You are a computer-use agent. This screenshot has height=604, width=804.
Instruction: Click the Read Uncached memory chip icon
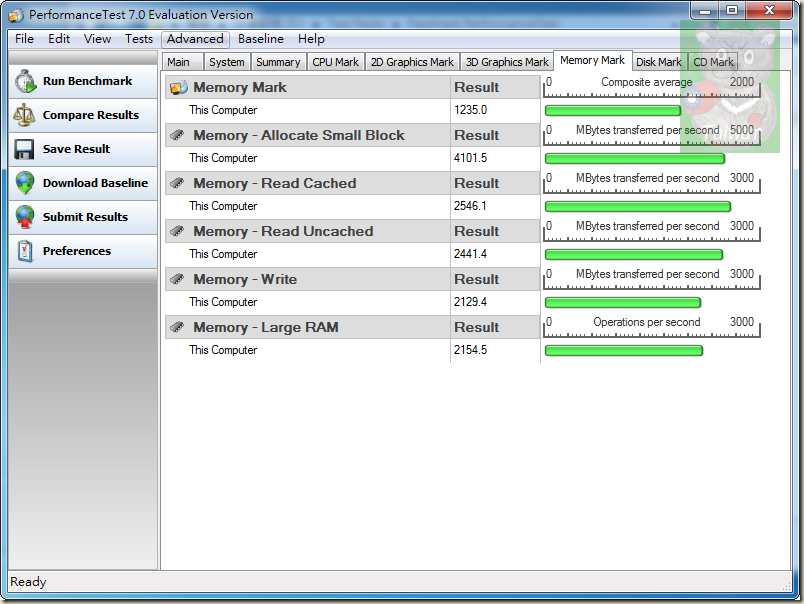tap(177, 231)
